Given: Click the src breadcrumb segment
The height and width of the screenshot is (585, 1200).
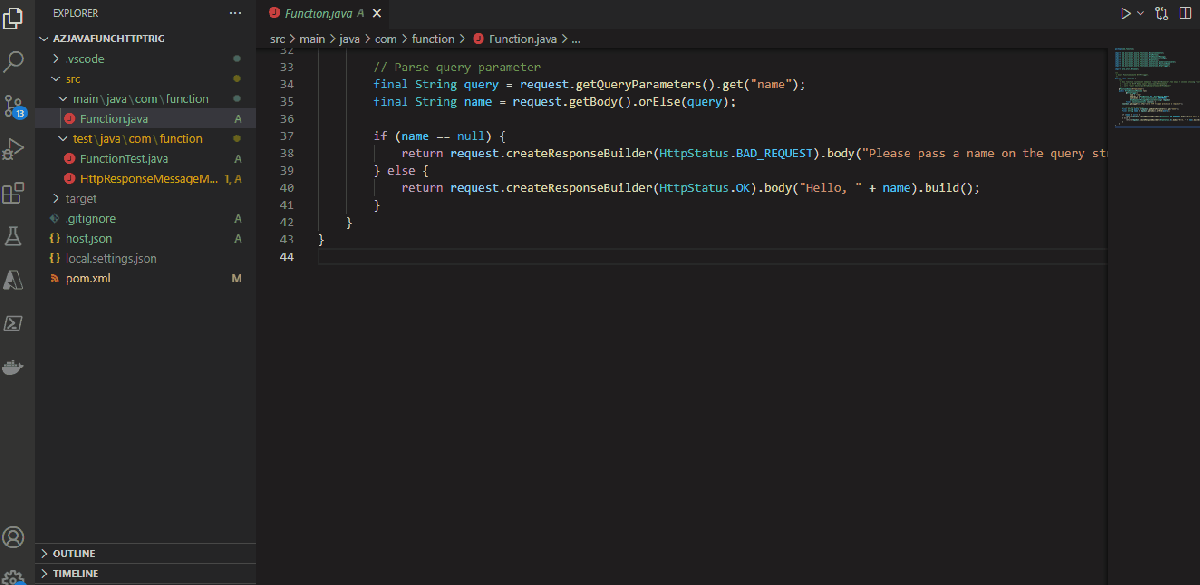Looking at the screenshot, I should pos(278,39).
